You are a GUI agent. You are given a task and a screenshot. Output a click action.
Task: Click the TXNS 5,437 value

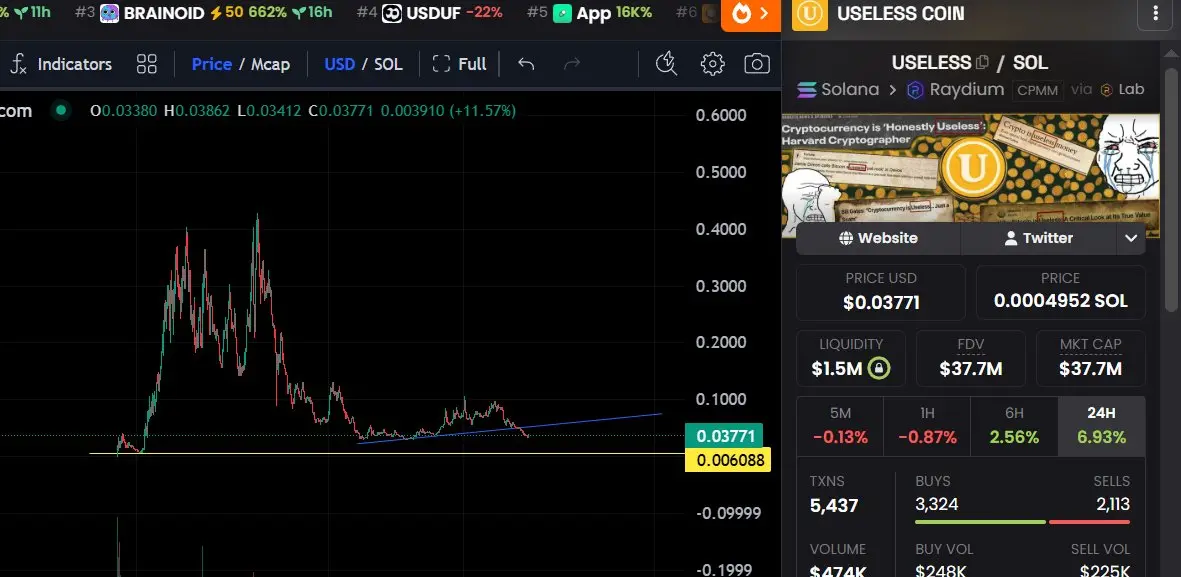tap(834, 505)
